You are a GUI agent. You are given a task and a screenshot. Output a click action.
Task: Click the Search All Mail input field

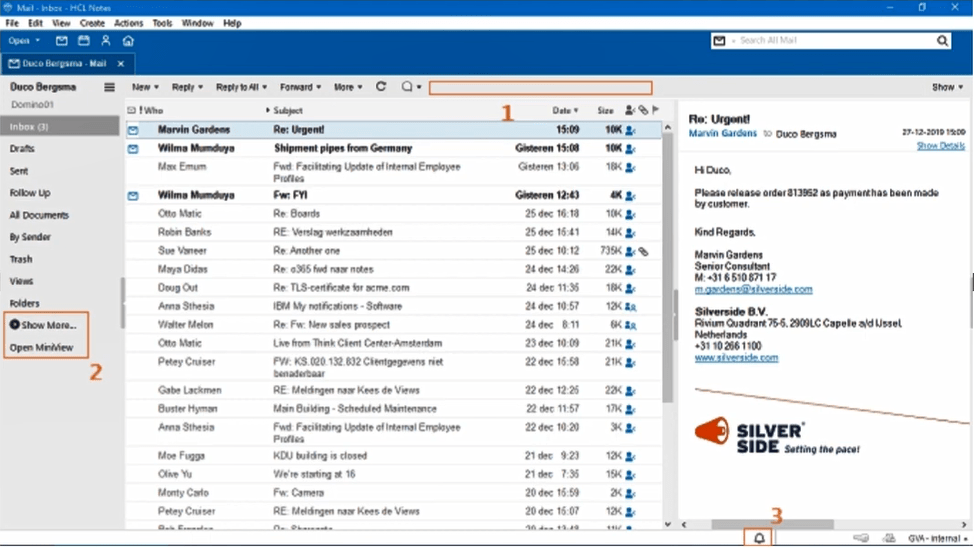835,41
